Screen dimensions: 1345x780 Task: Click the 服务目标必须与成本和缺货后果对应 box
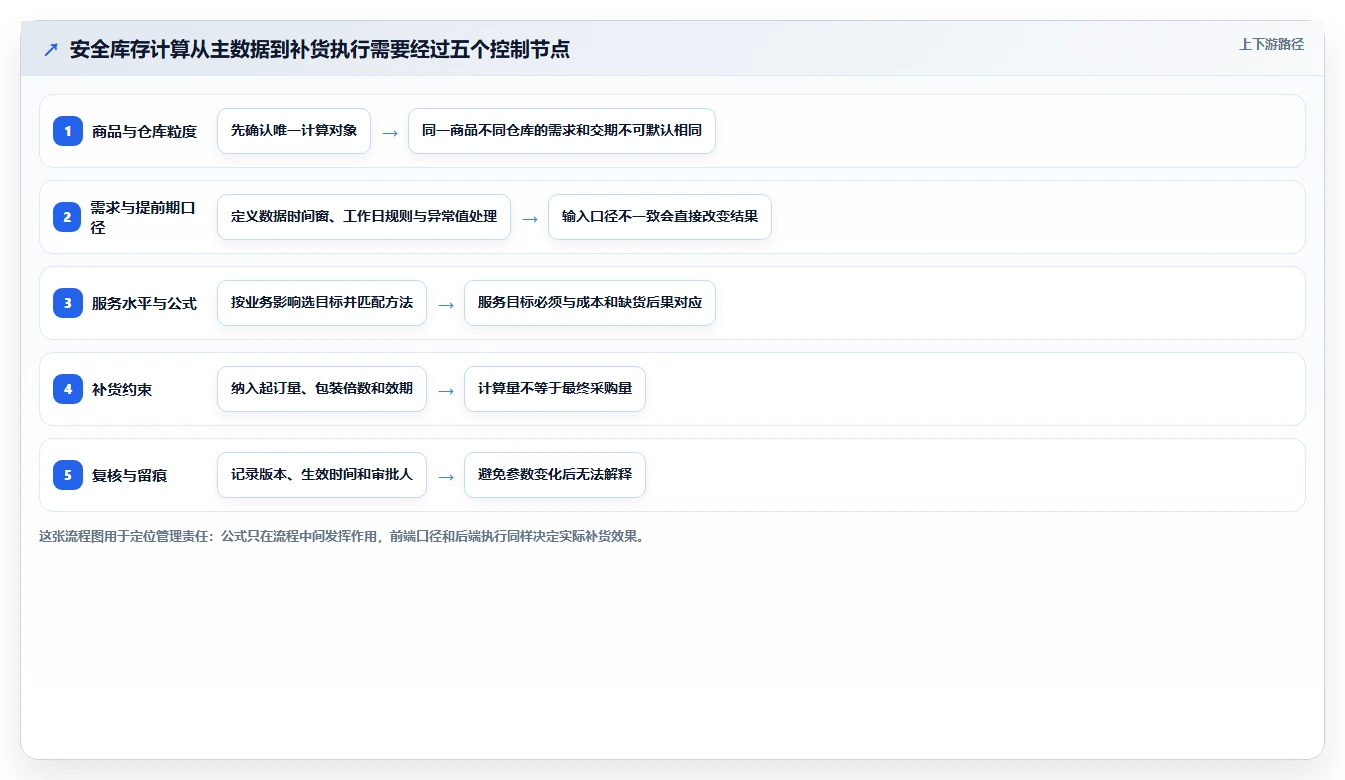click(590, 303)
